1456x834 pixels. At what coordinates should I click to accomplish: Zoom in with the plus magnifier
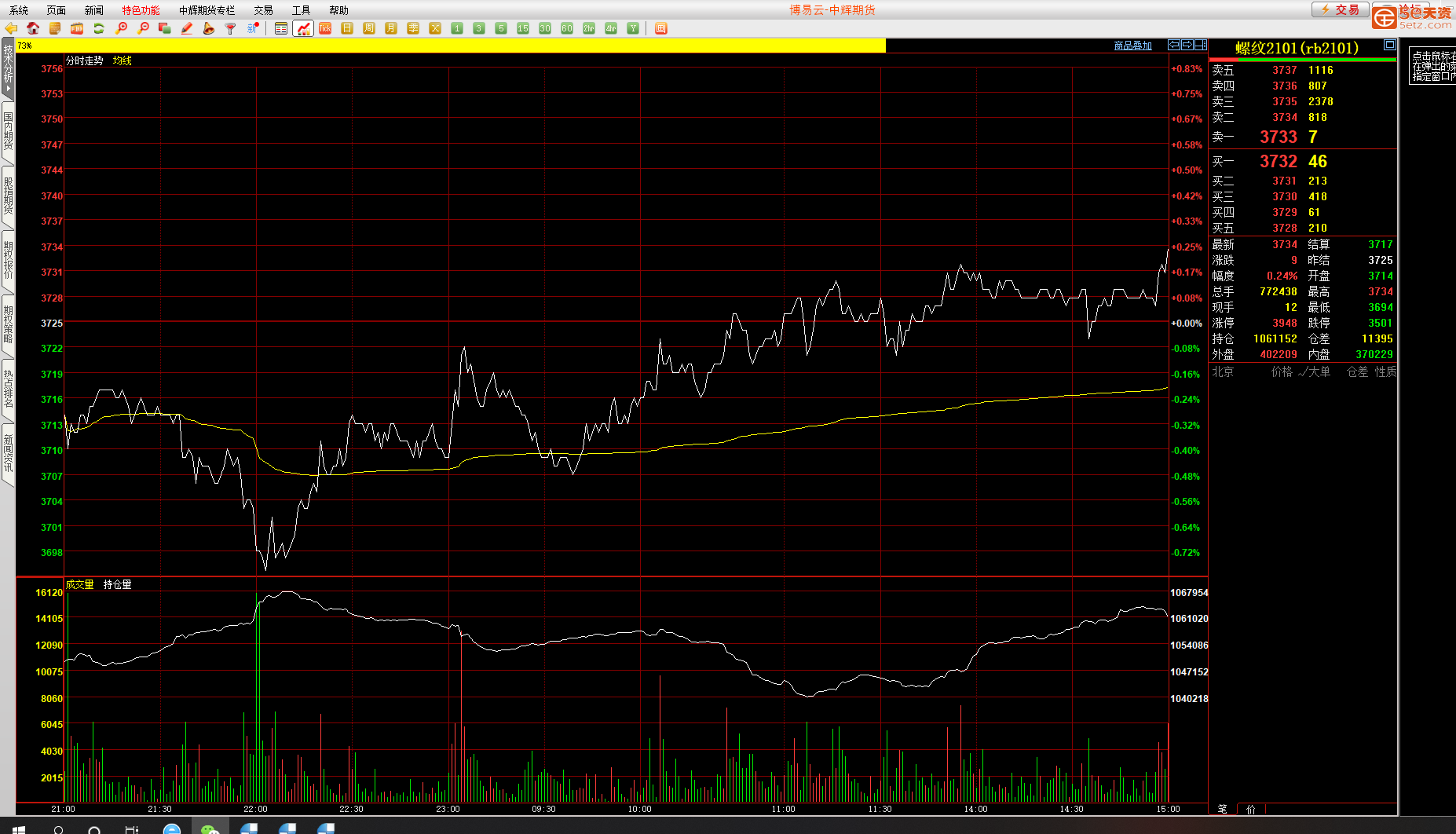[x=121, y=28]
